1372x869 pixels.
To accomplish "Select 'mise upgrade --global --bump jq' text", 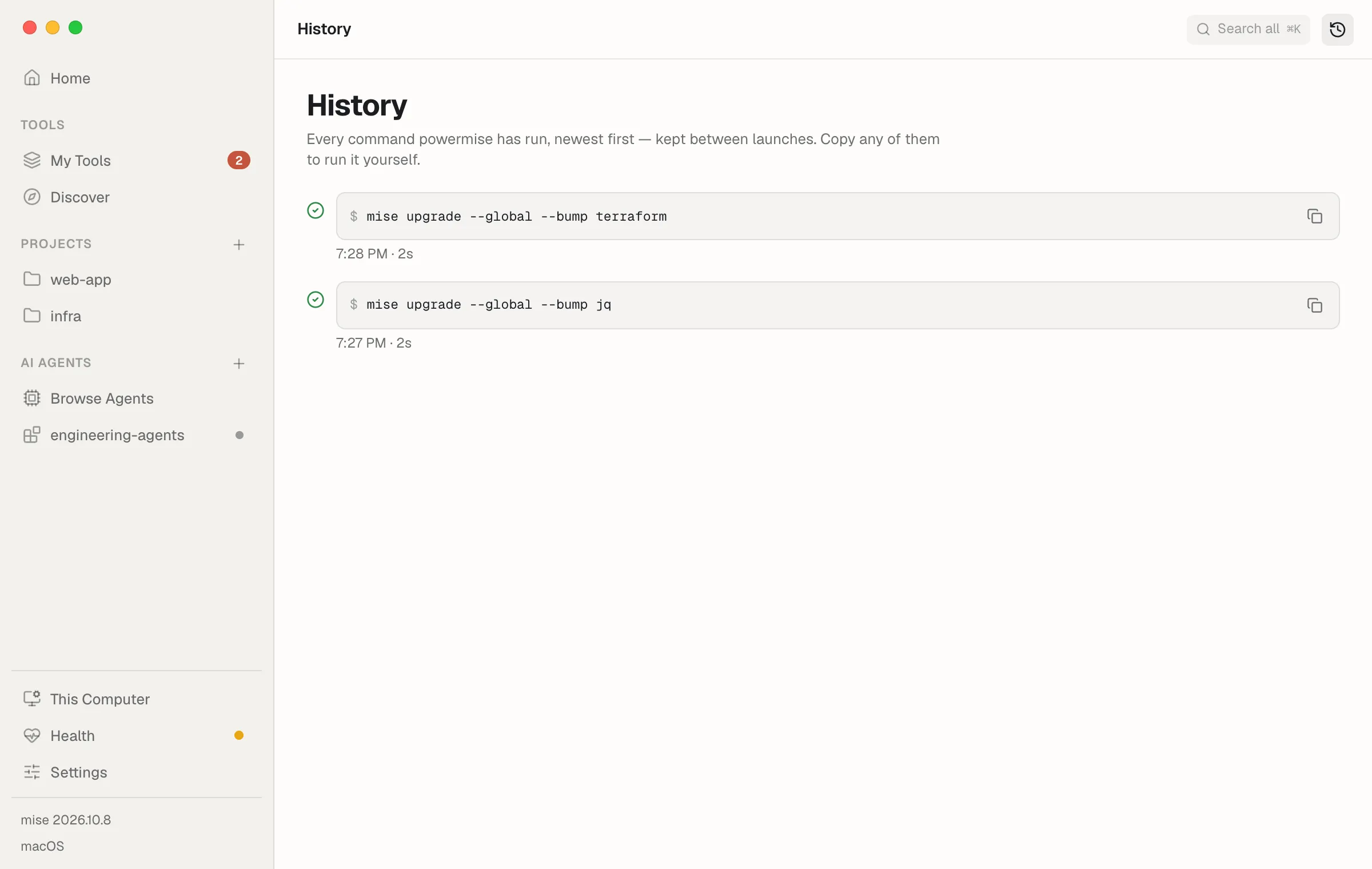I will [489, 305].
